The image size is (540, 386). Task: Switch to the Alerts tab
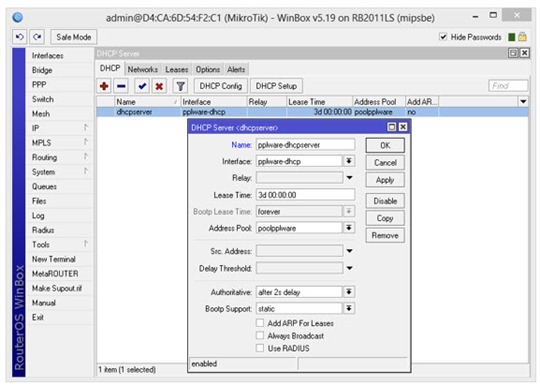click(236, 70)
